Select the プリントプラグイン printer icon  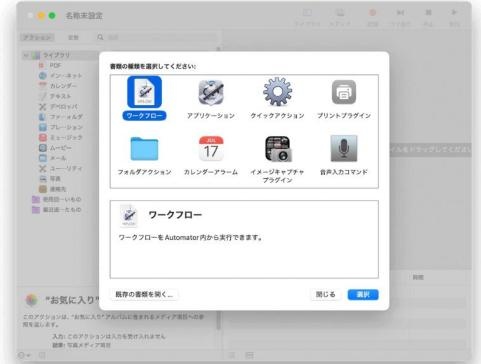click(x=344, y=92)
